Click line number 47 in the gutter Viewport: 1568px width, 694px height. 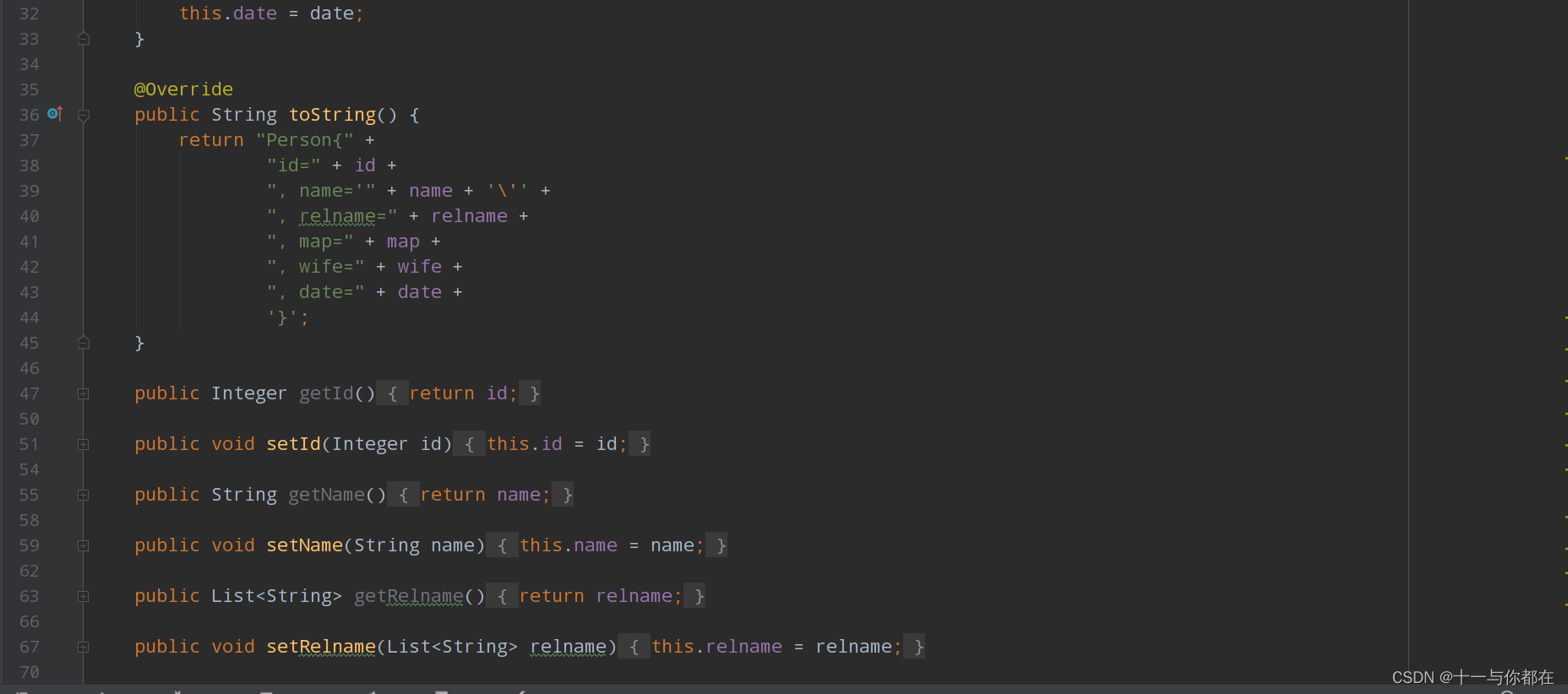30,393
